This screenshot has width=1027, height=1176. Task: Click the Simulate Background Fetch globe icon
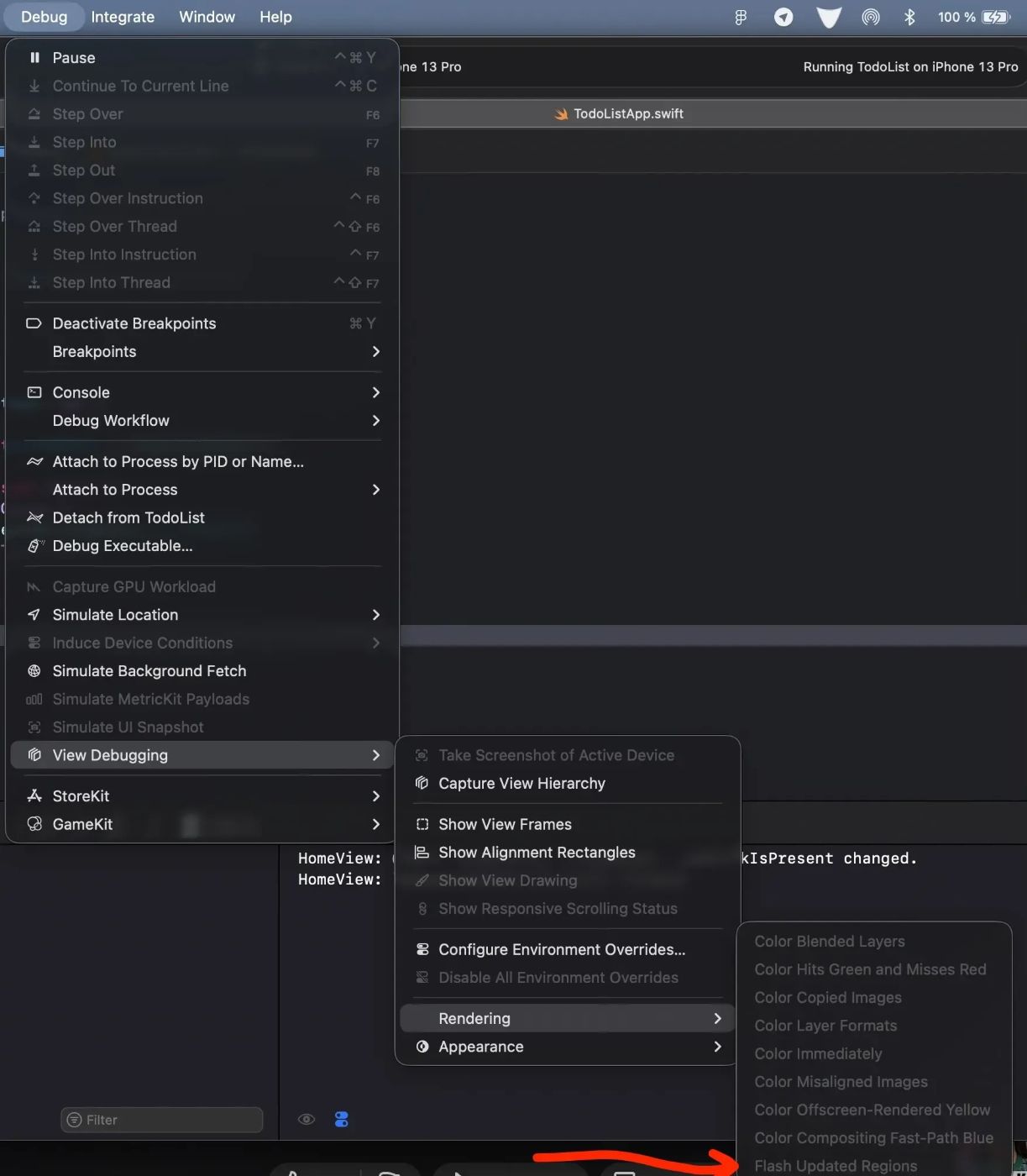click(34, 671)
